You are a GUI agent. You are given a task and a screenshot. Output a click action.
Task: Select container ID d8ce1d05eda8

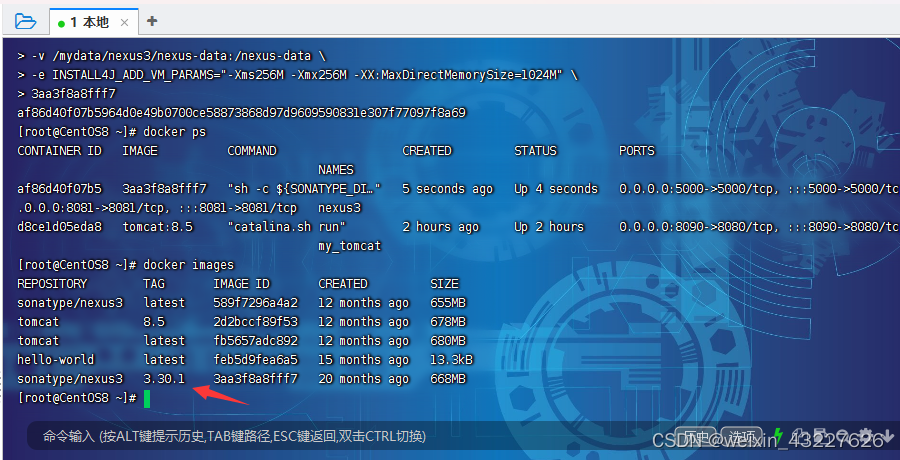pos(60,227)
